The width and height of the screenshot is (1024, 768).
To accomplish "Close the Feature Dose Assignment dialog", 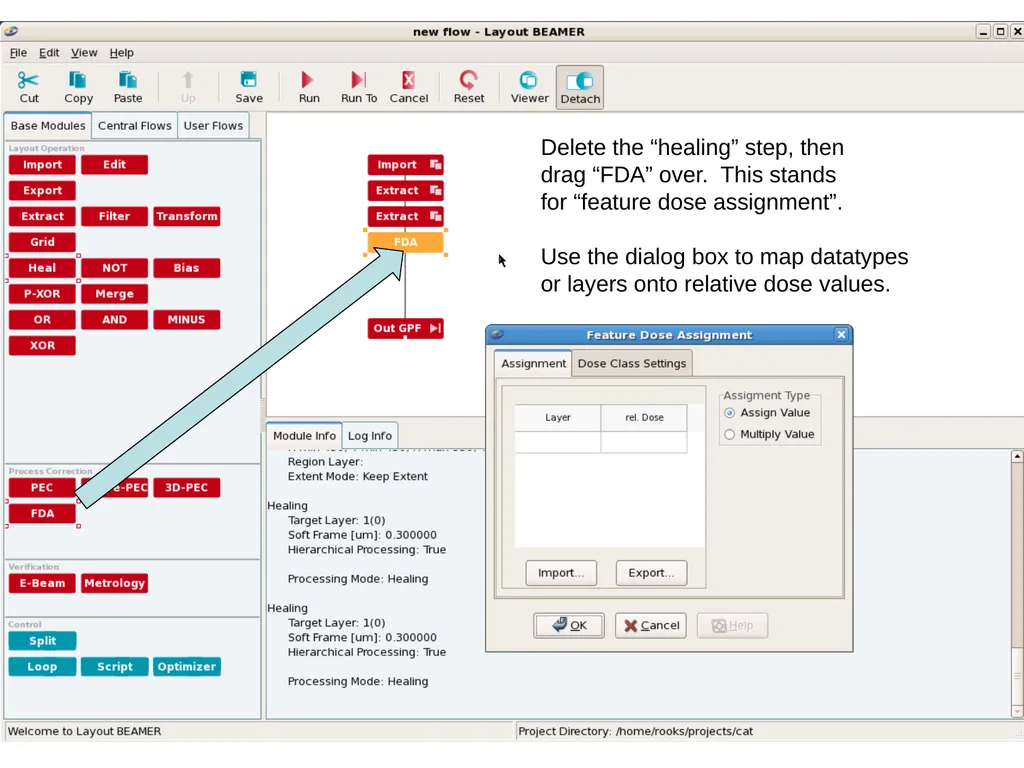I will click(x=841, y=334).
